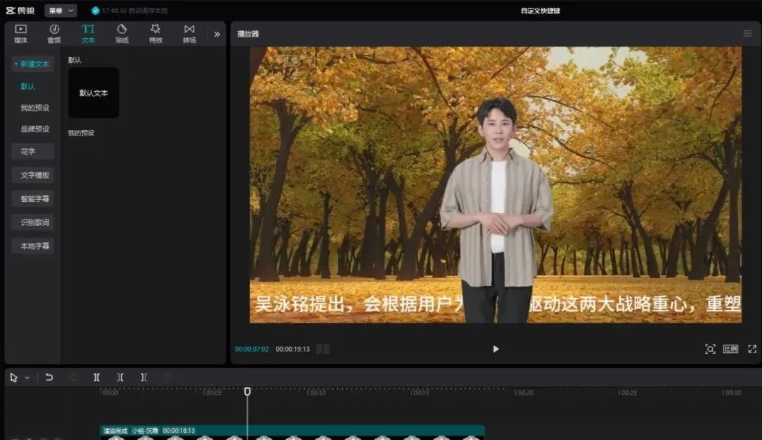The image size is (762, 440).
Task: Open the 特效 (Effects) tab
Action: click(156, 34)
